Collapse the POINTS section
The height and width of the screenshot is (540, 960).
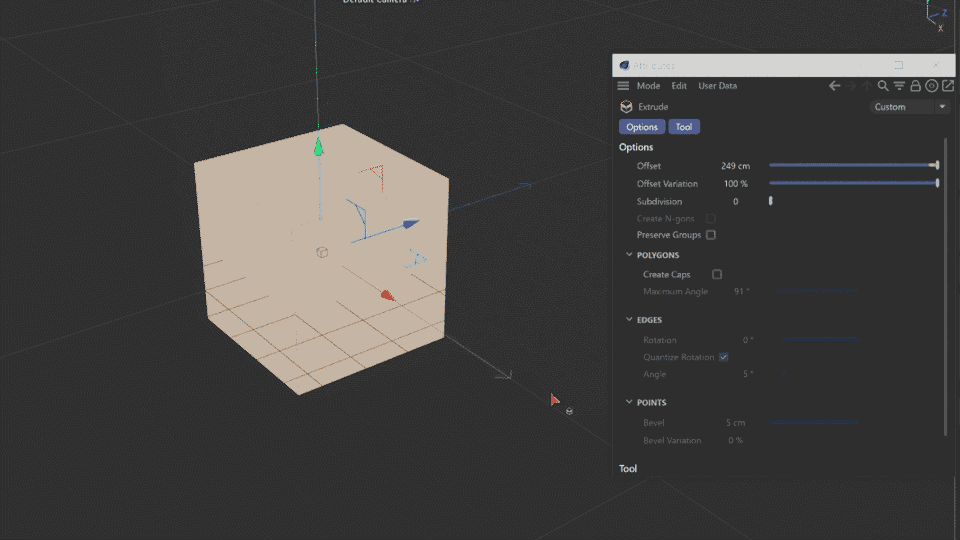tap(629, 402)
